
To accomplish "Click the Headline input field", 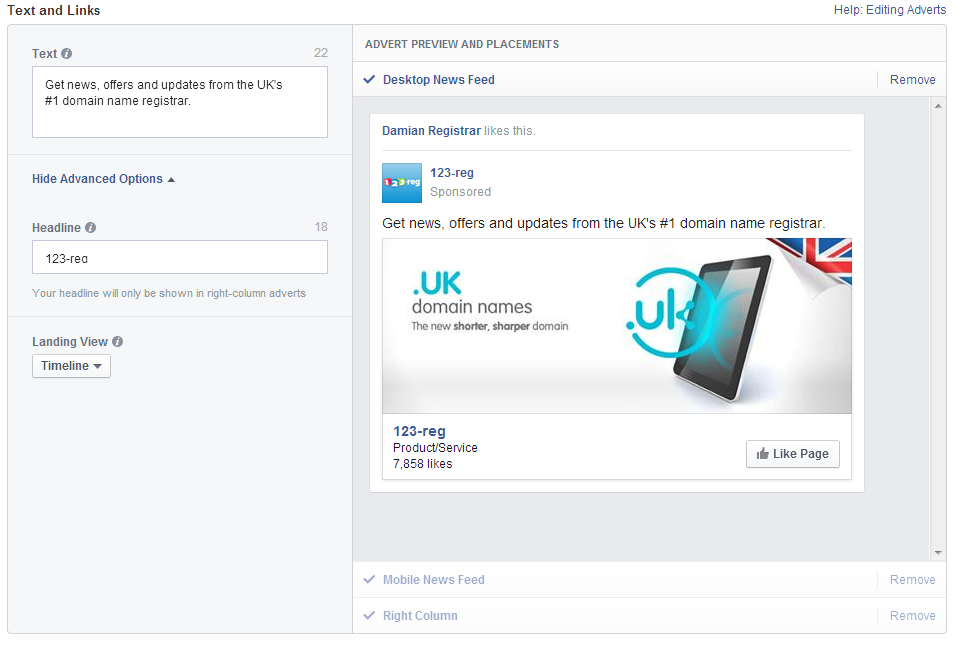I will pyautogui.click(x=180, y=257).
